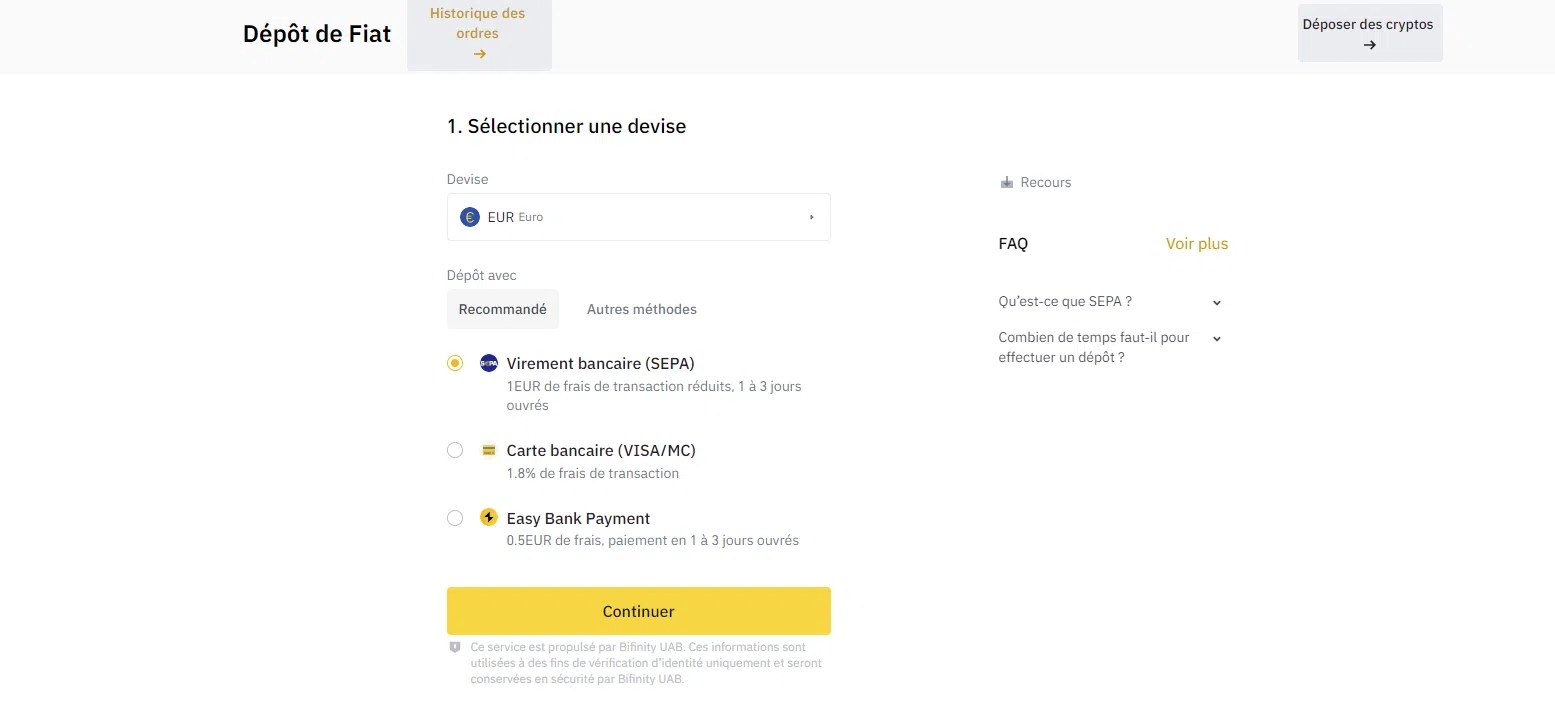Viewport: 1555px width, 706px height.
Task: Click the 1EUR de frais de transaction description
Action: (654, 396)
